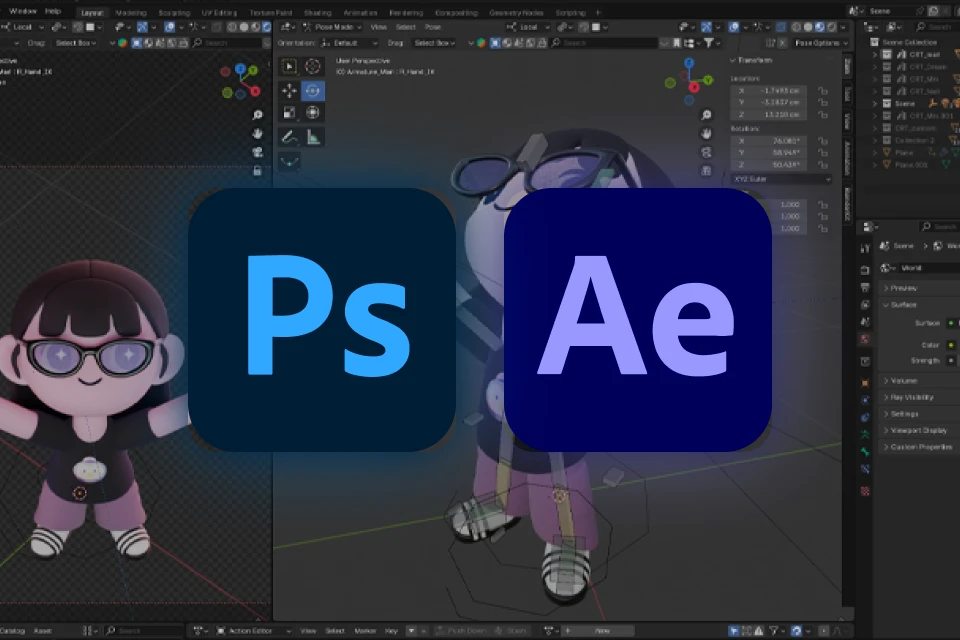The width and height of the screenshot is (960, 640).
Task: Toggle camera view icon in left viewport
Action: pyautogui.click(x=258, y=152)
